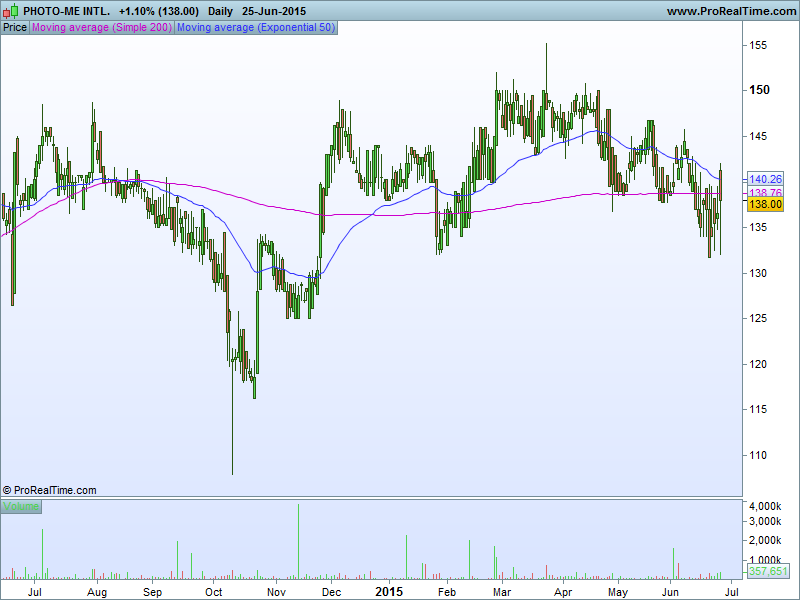Click the 4,000k label on volume axis
This screenshot has width=800, height=600.
pos(766,504)
